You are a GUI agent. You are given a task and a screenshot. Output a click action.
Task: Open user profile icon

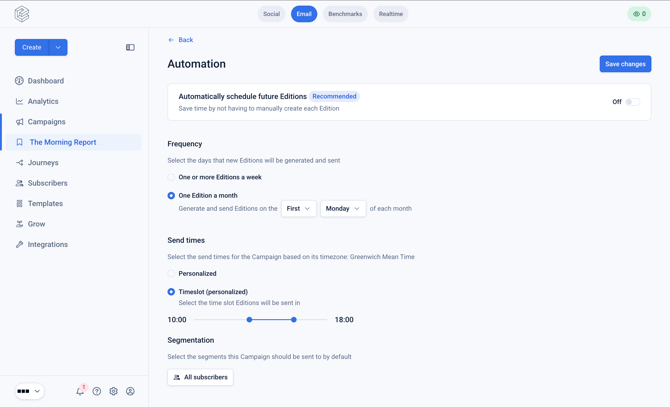click(x=130, y=391)
